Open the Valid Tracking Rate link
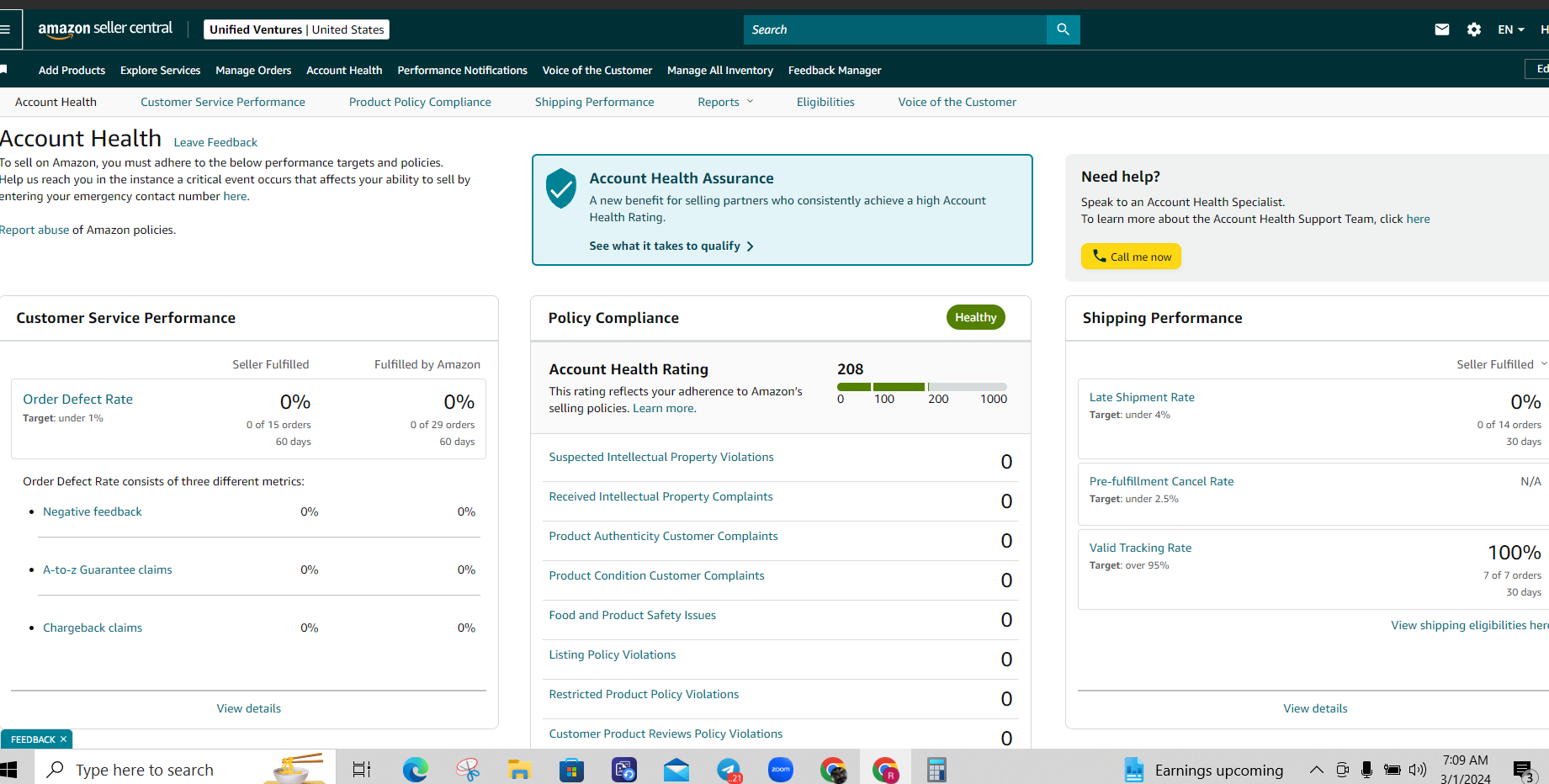This screenshot has width=1549, height=784. tap(1140, 548)
